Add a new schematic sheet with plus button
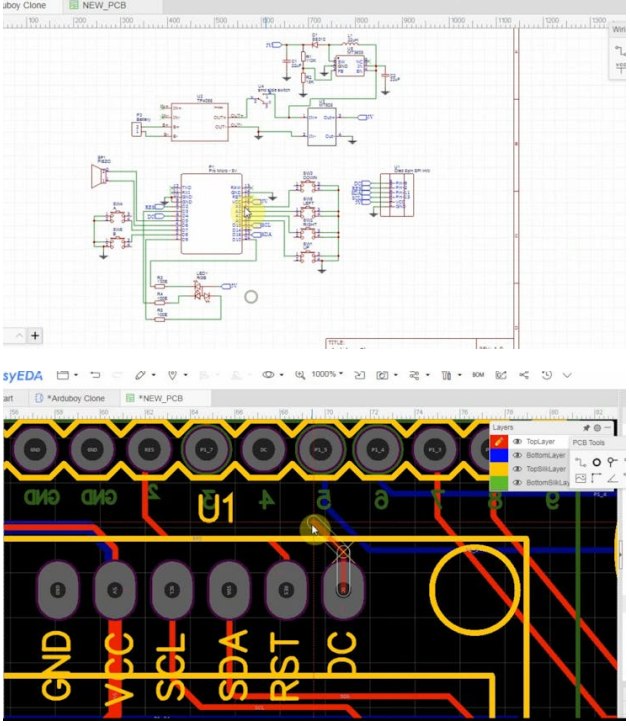This screenshot has width=630, height=726. click(34, 335)
